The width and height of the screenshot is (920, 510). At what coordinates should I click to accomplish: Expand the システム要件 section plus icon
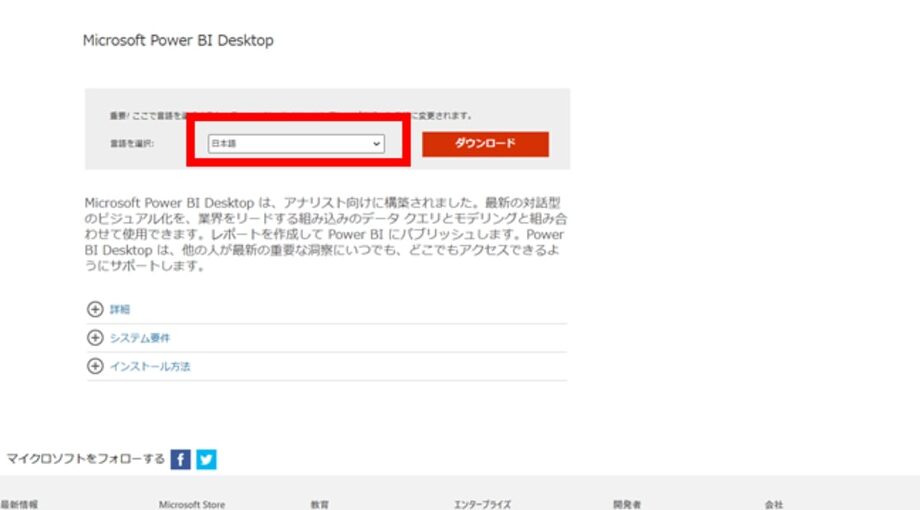(x=95, y=337)
